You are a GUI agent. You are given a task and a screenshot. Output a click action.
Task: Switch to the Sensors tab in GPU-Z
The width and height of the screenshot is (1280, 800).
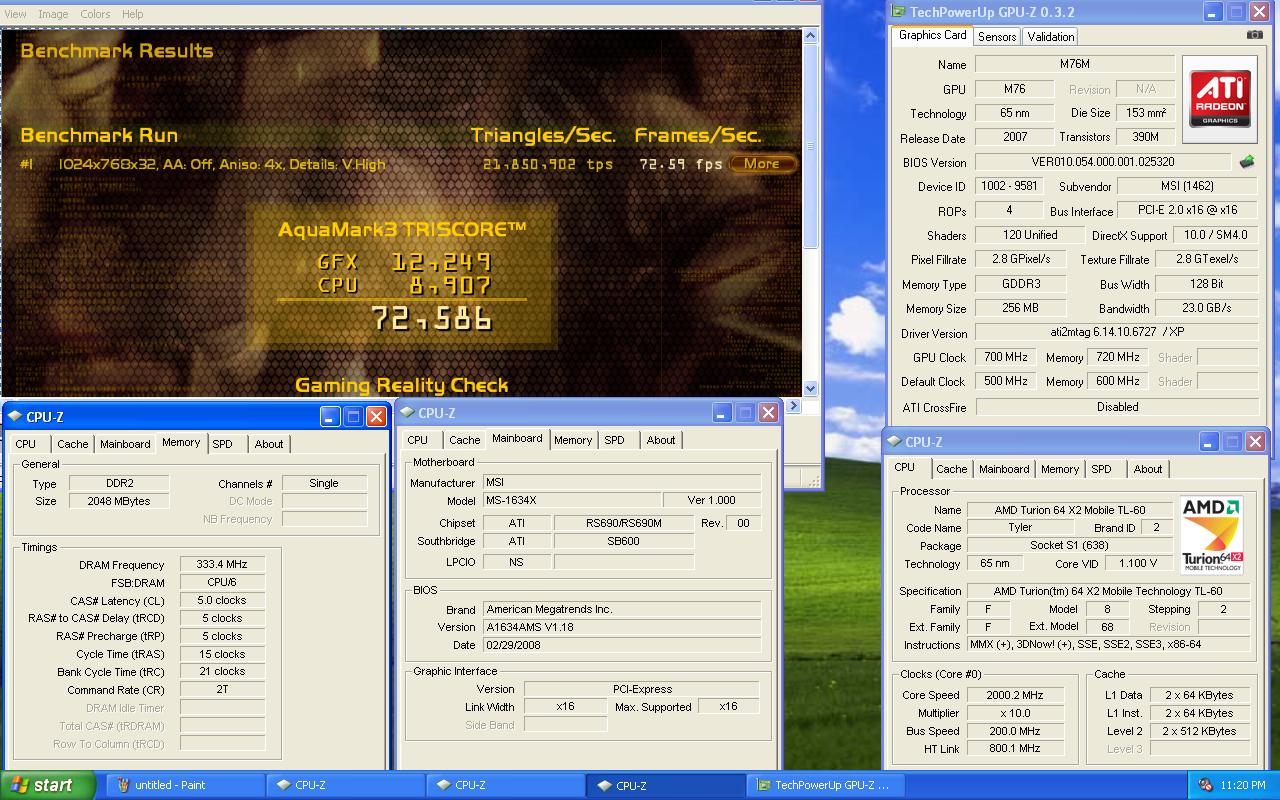(x=997, y=37)
